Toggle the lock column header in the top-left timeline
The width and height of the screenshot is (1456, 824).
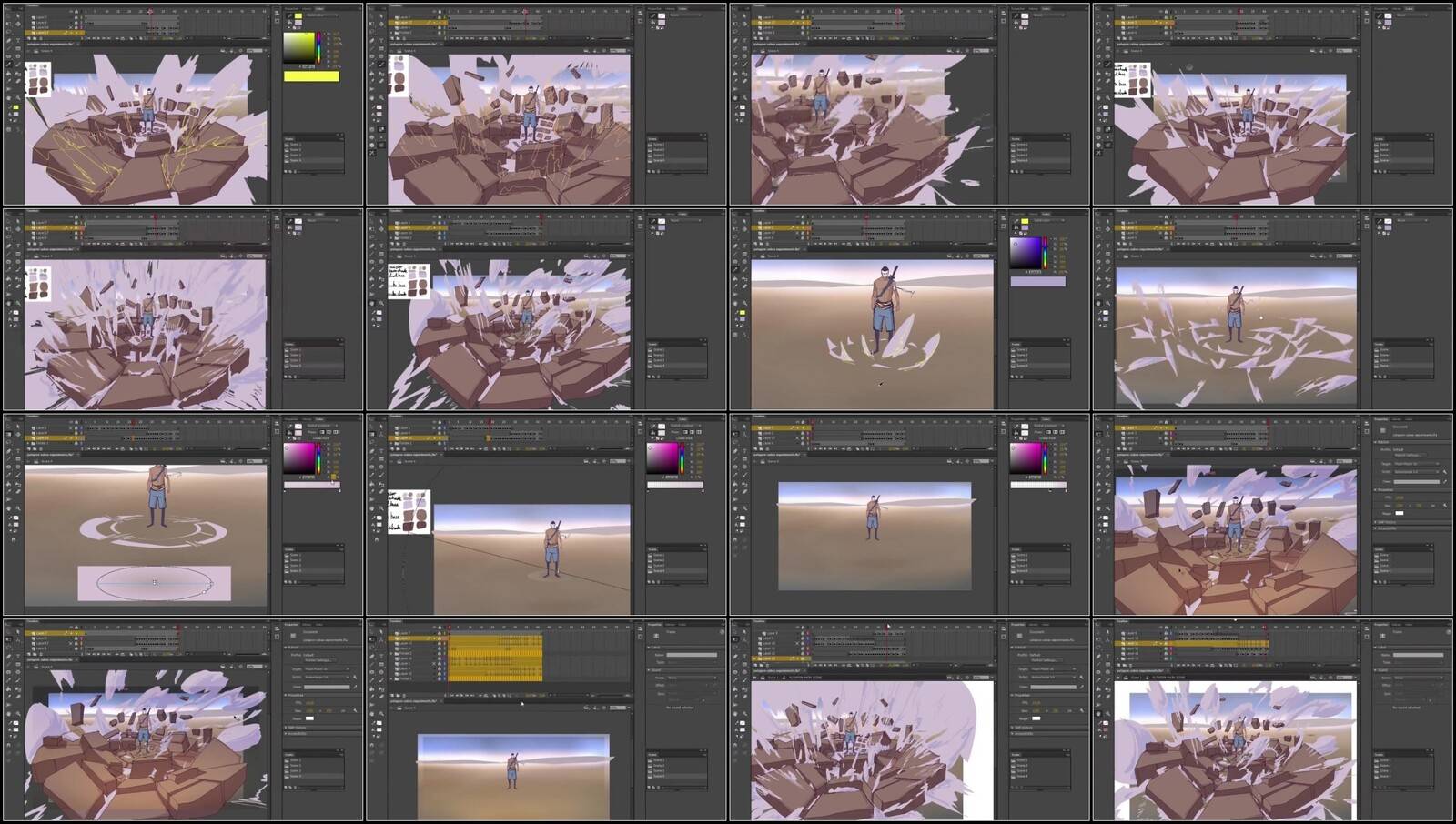pyautogui.click(x=76, y=13)
